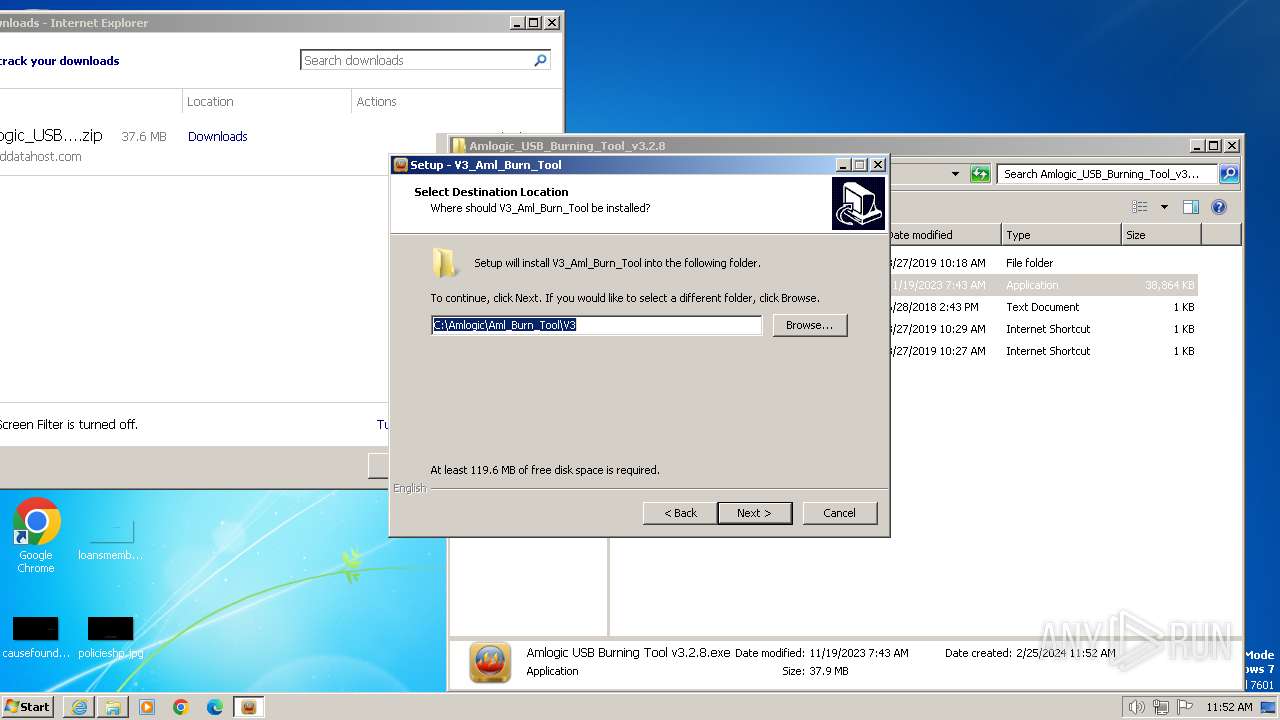The width and height of the screenshot is (1280, 720).
Task: Sort files by Type column
Action: [1061, 235]
